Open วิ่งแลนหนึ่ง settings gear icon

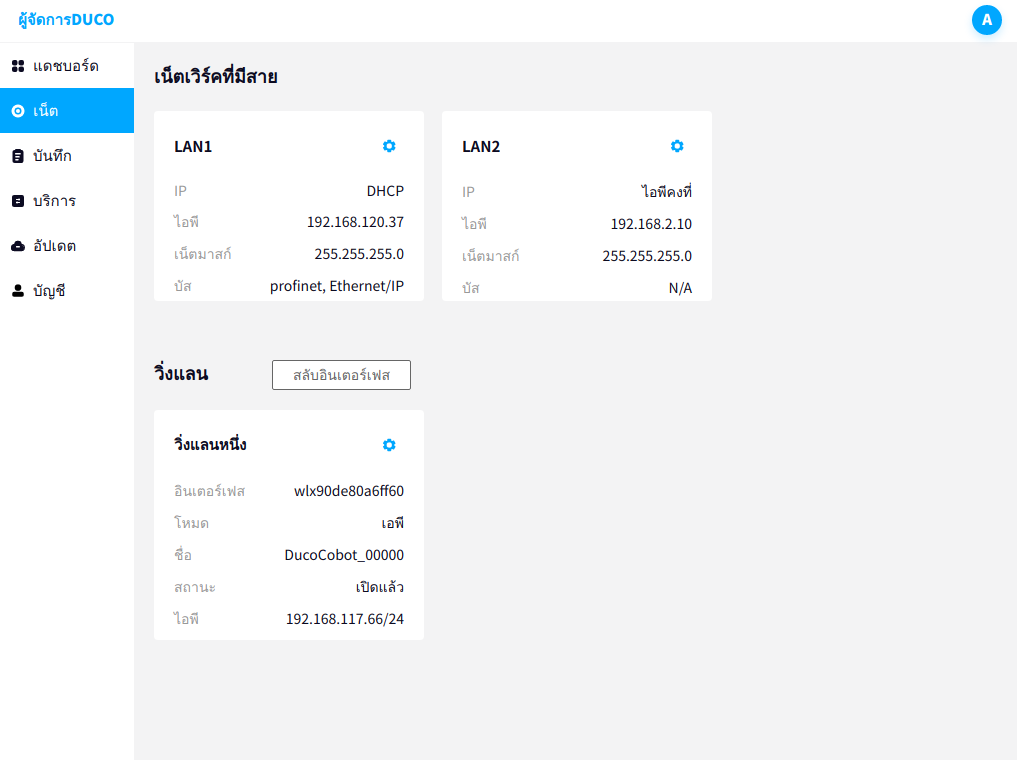pyautogui.click(x=389, y=445)
